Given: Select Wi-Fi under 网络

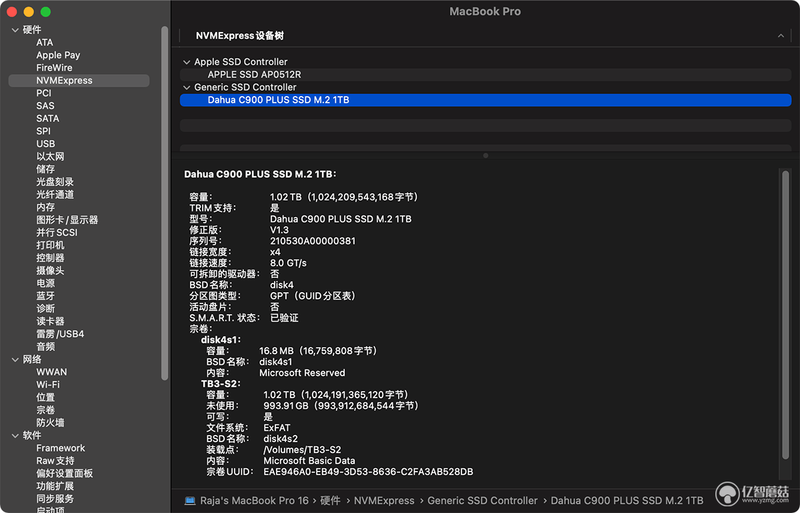Looking at the screenshot, I should (x=48, y=385).
